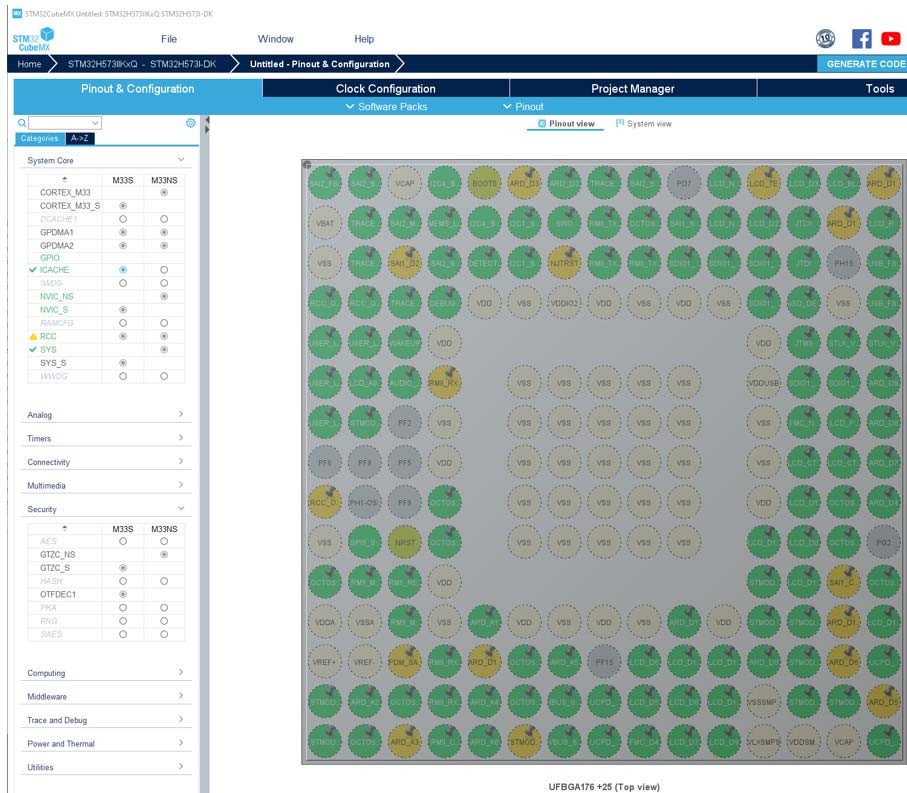
Task: Select the BOOT0 pin on the chip
Action: [x=484, y=183]
